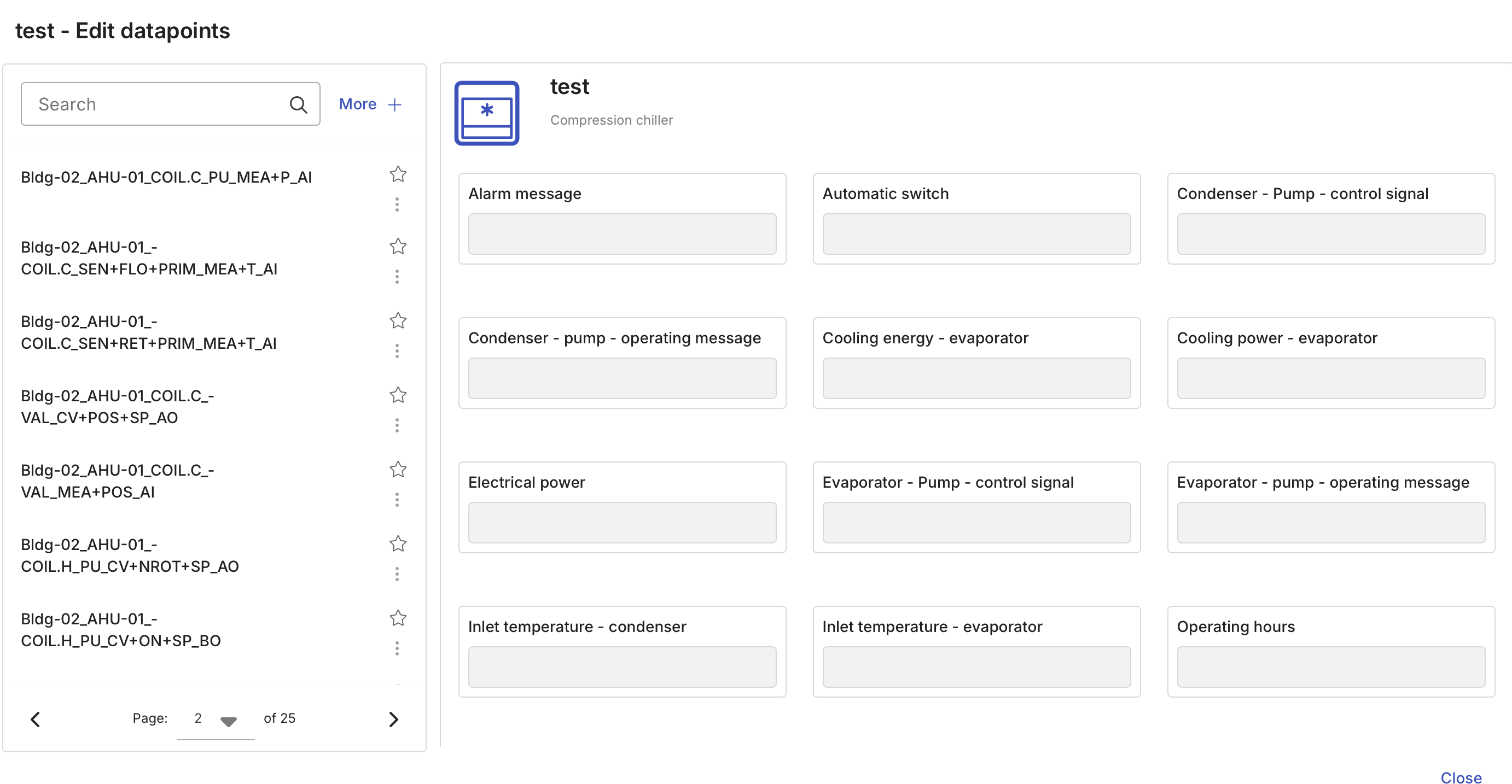This screenshot has width=1512, height=784.
Task: Open options menu for COIL.H_PU_CV+ON+SP_BO
Action: pyautogui.click(x=397, y=648)
